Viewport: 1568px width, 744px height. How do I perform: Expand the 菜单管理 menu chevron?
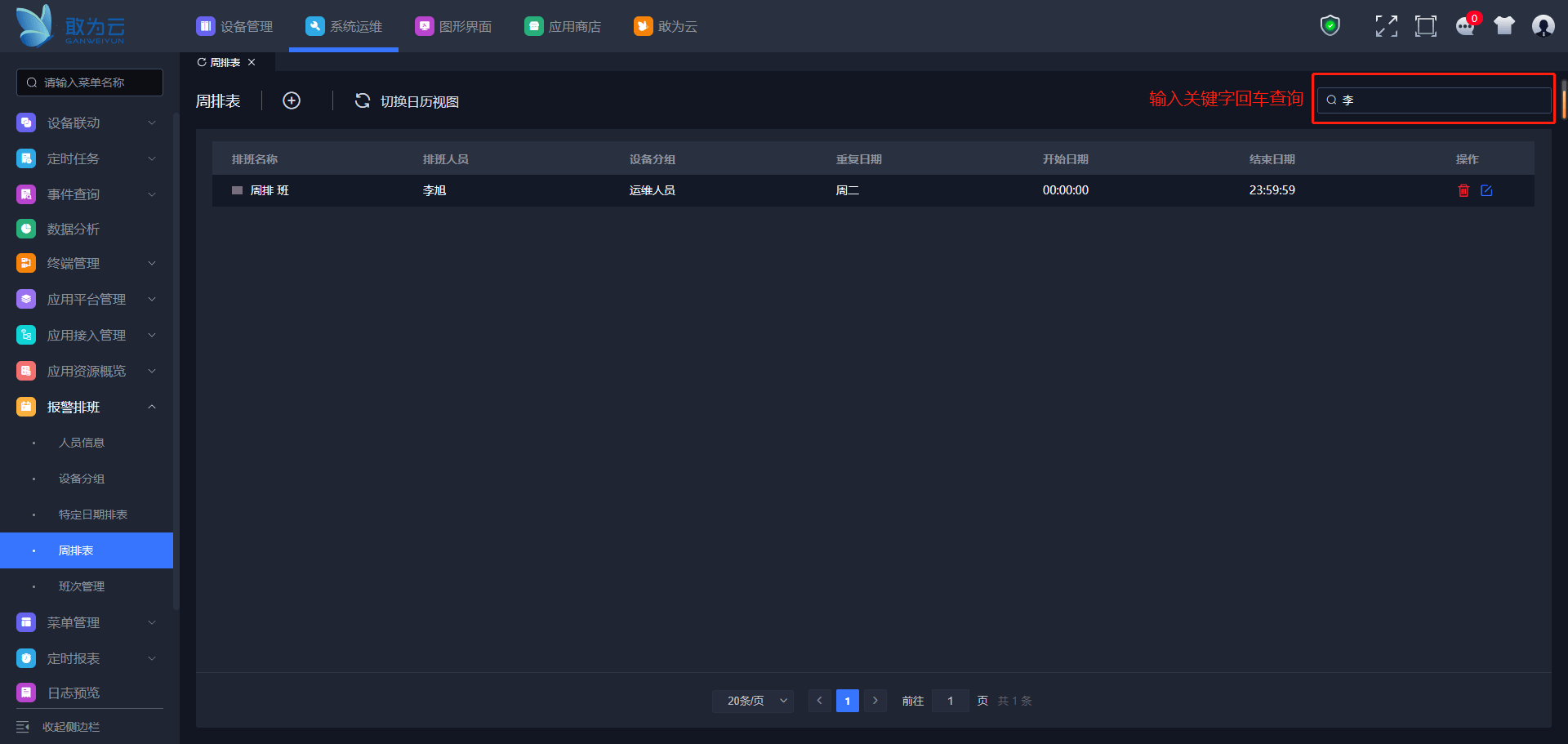click(x=152, y=622)
